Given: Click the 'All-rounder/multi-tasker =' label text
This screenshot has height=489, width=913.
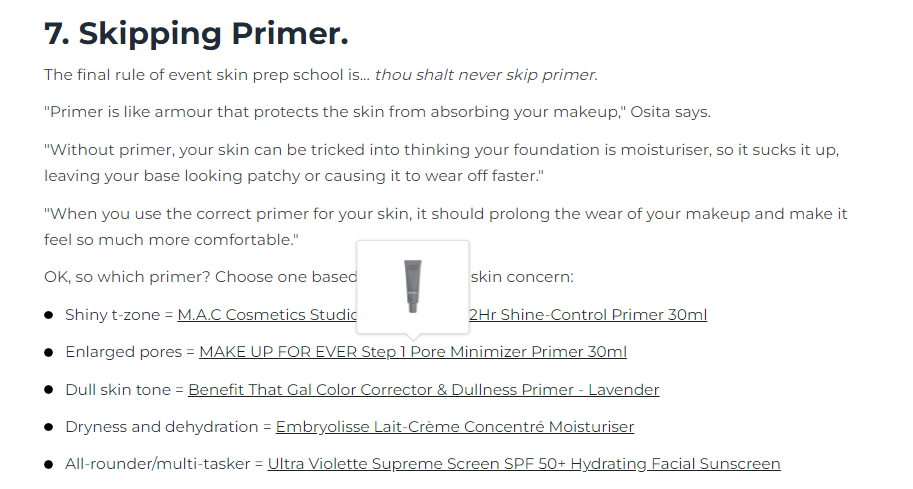Looking at the screenshot, I should coord(163,464).
